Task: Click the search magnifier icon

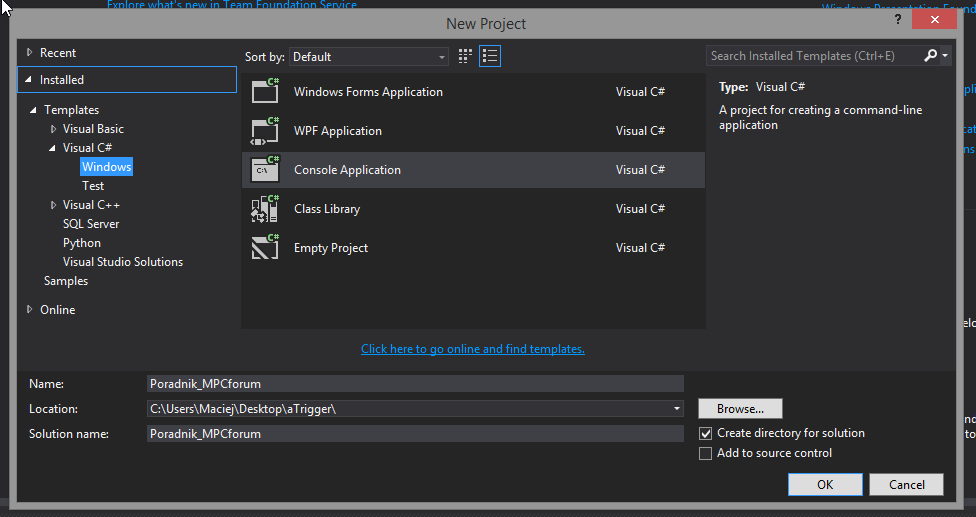Action: click(930, 55)
